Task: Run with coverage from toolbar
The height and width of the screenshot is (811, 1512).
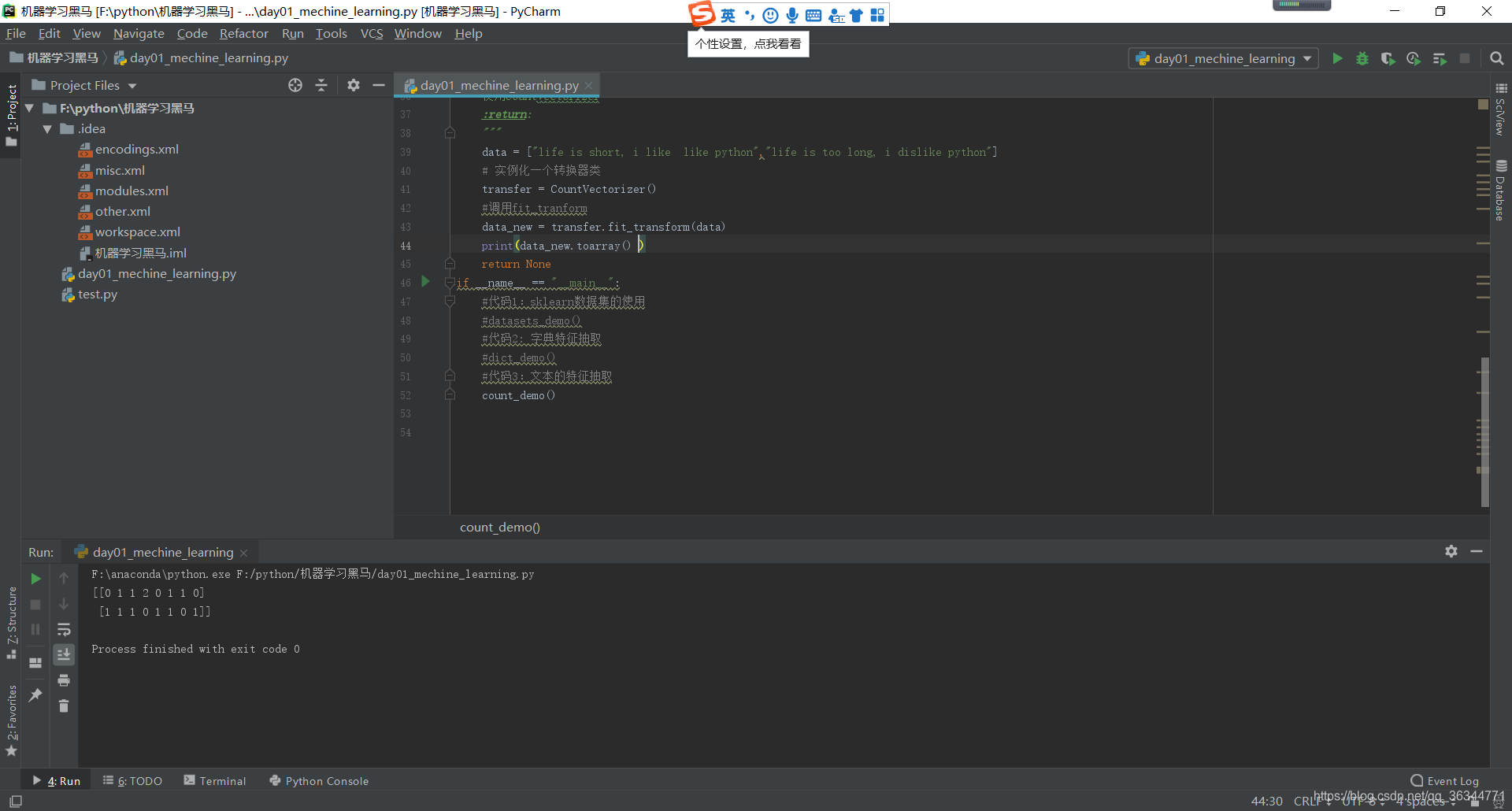Action: (x=1388, y=58)
